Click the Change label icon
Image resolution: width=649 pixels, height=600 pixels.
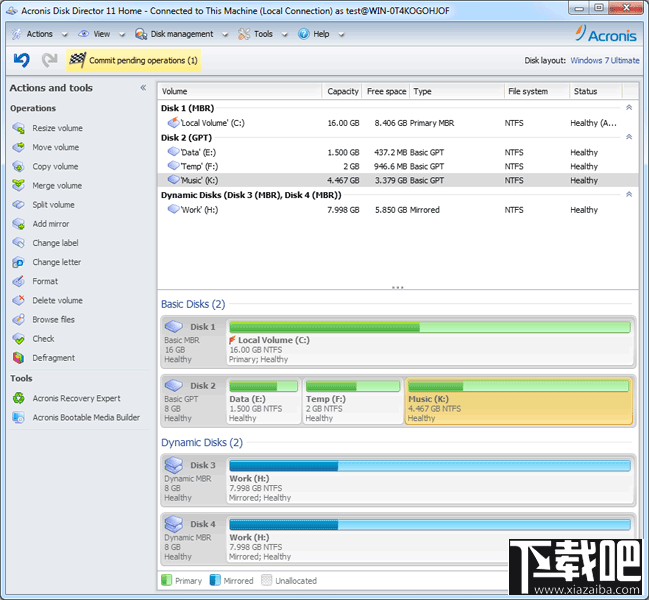(19, 243)
